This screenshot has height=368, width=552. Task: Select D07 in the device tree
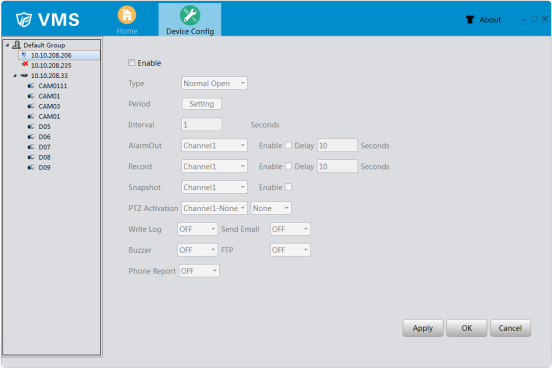44,147
